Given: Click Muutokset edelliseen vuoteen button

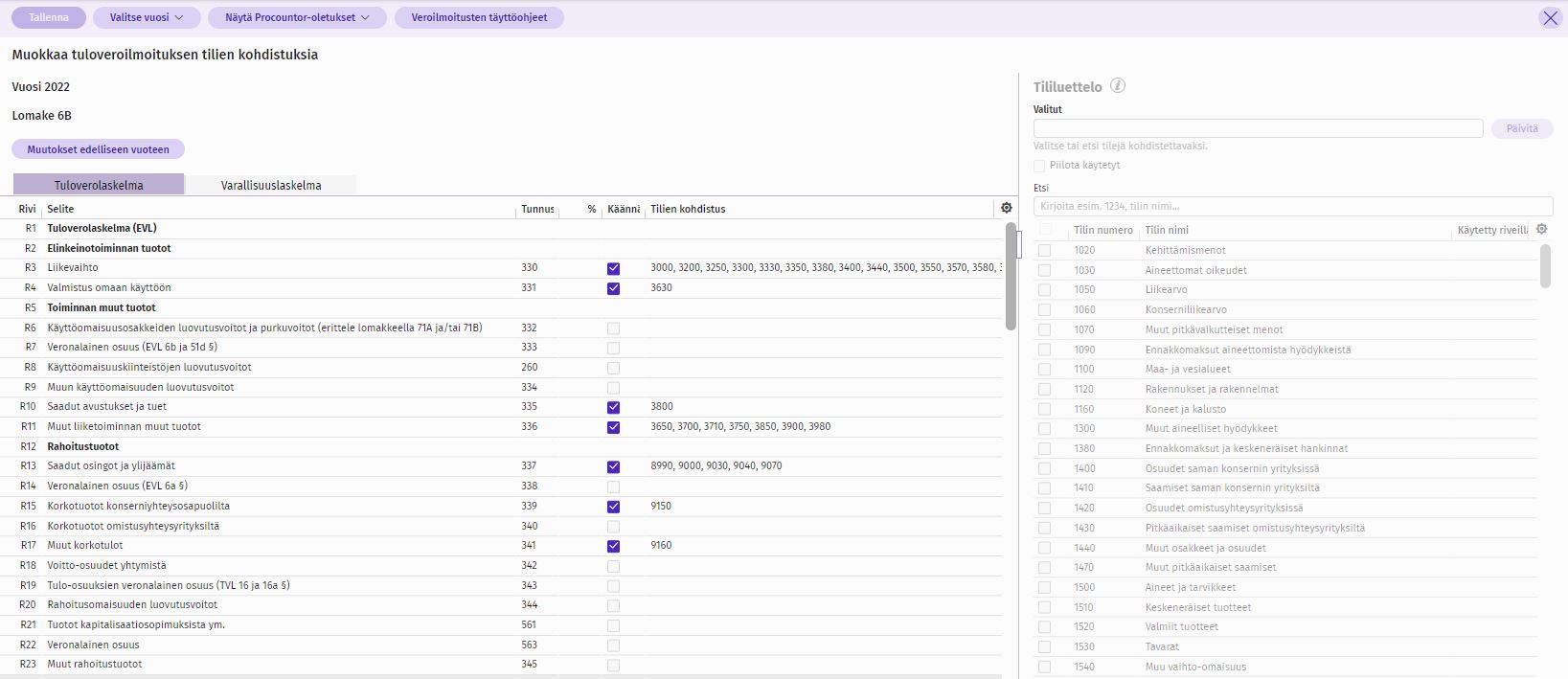Looking at the screenshot, I should click(x=98, y=149).
